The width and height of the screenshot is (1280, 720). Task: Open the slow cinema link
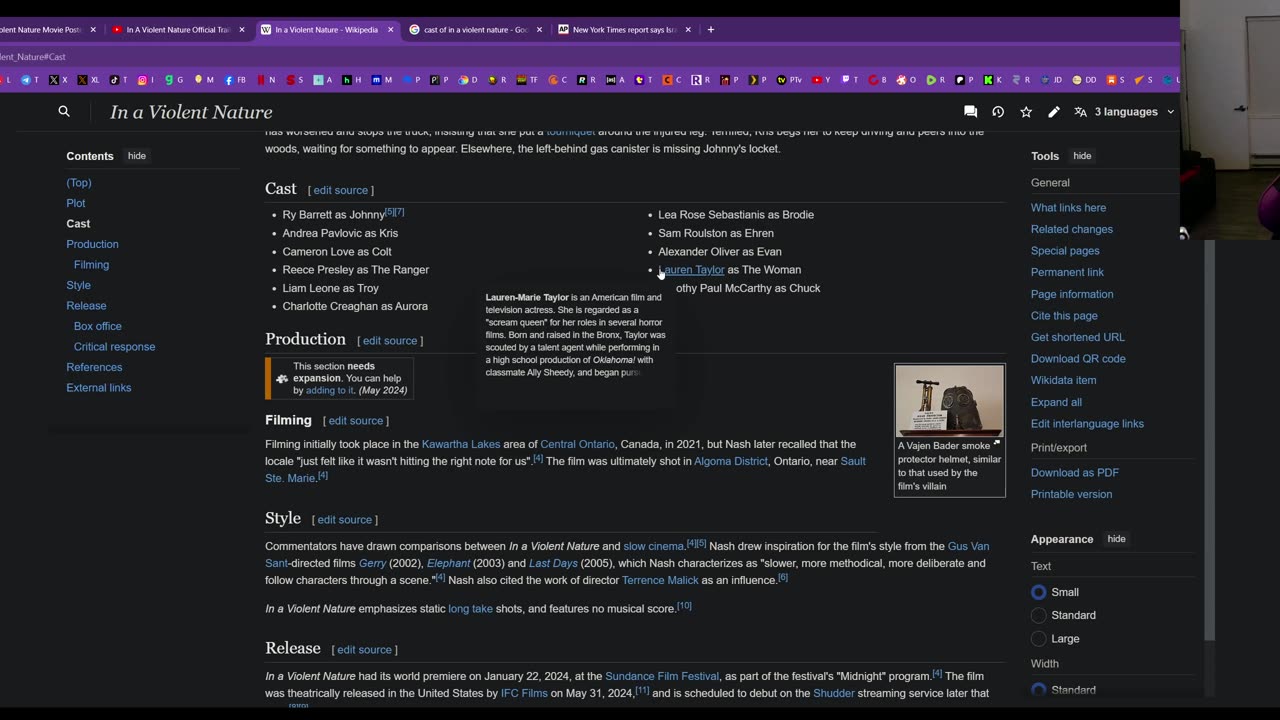653,546
